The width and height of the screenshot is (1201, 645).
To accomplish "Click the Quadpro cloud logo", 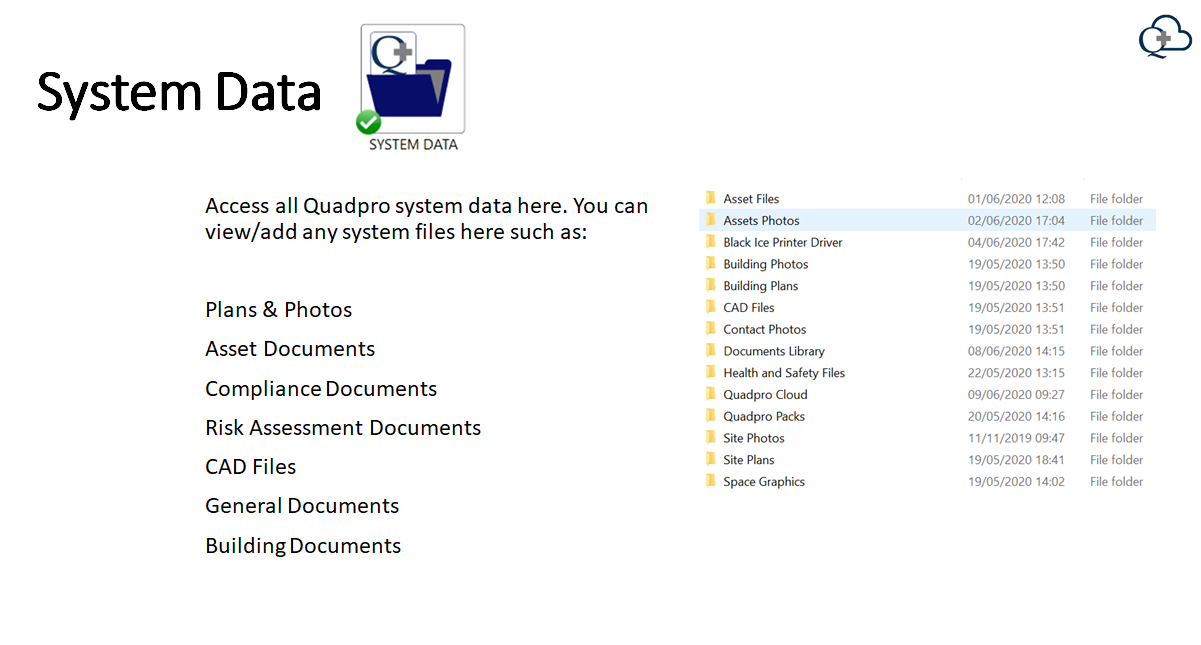I will click(1165, 37).
